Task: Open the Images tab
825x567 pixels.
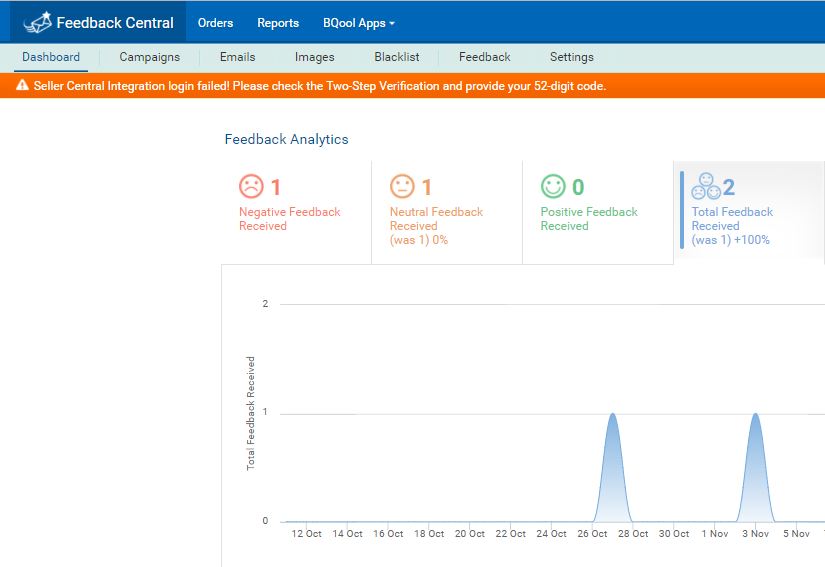Action: (314, 57)
